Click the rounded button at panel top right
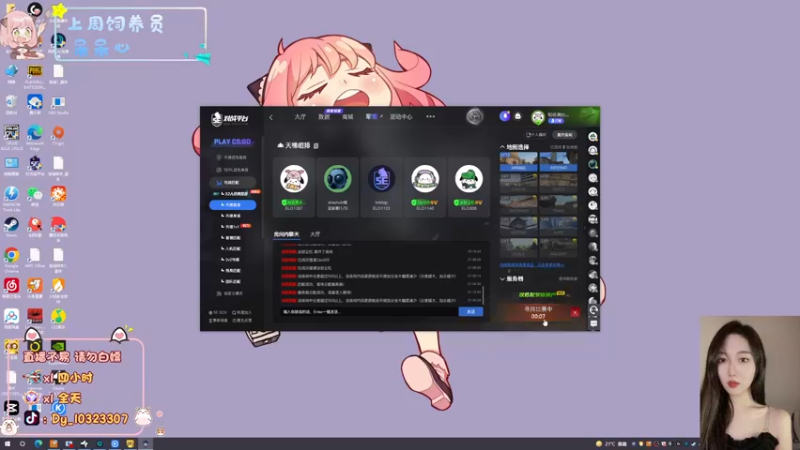 point(565,135)
